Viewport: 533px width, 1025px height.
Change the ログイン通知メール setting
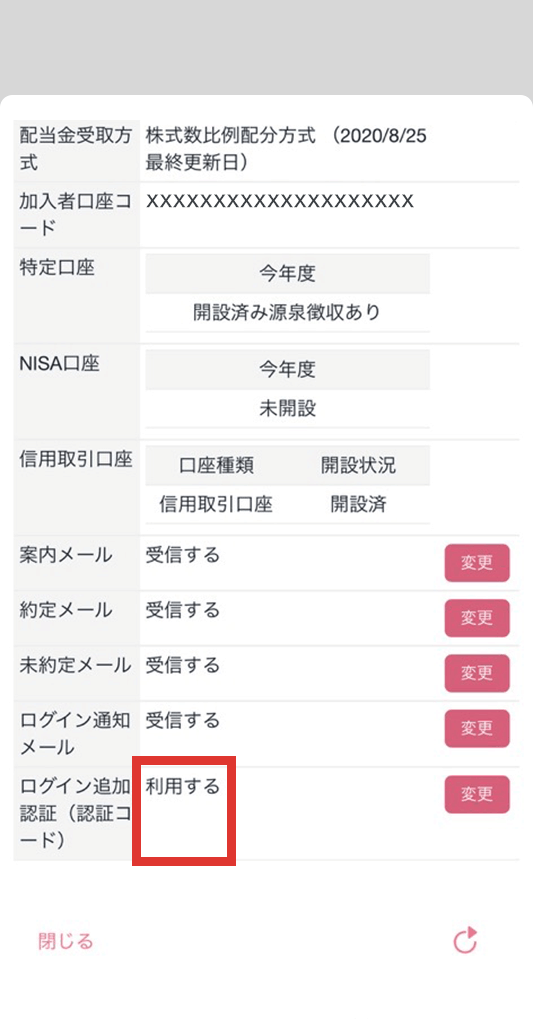pos(477,728)
